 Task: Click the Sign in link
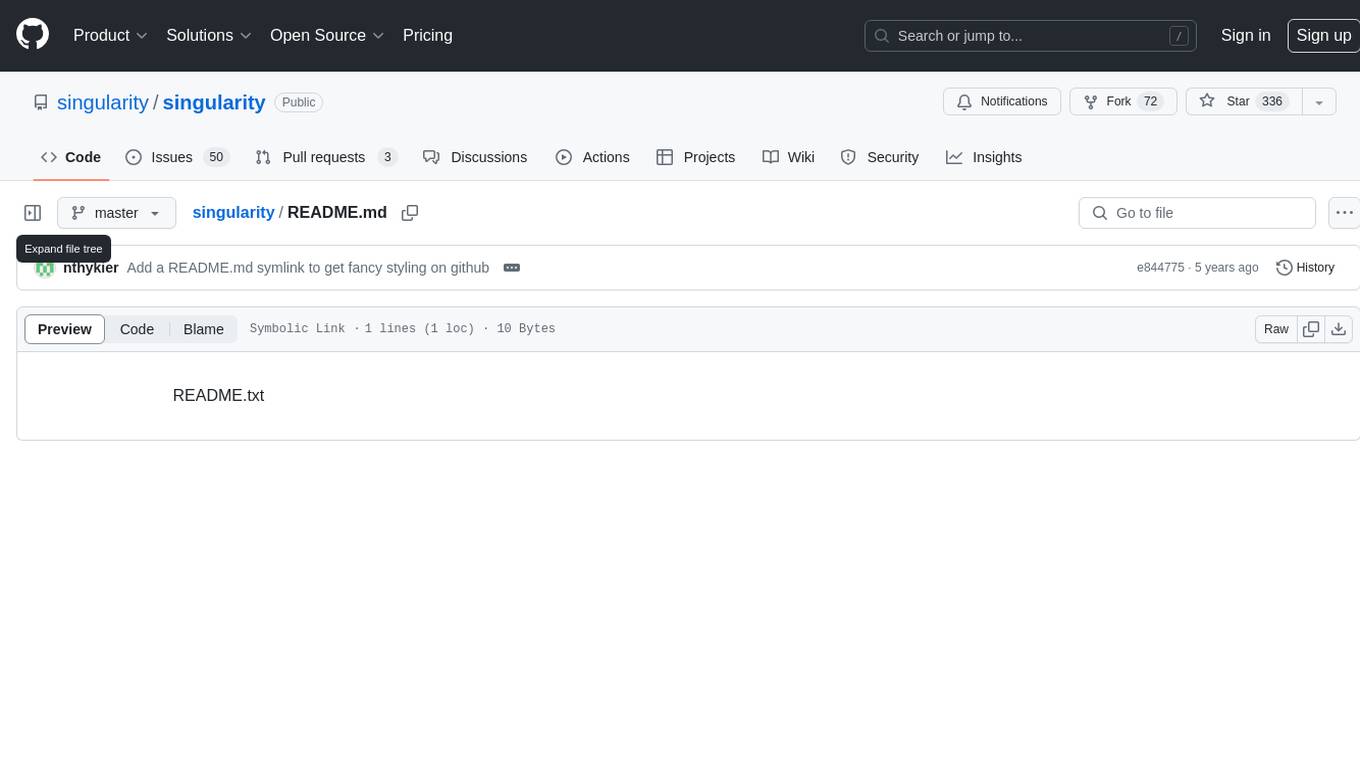tap(1245, 35)
